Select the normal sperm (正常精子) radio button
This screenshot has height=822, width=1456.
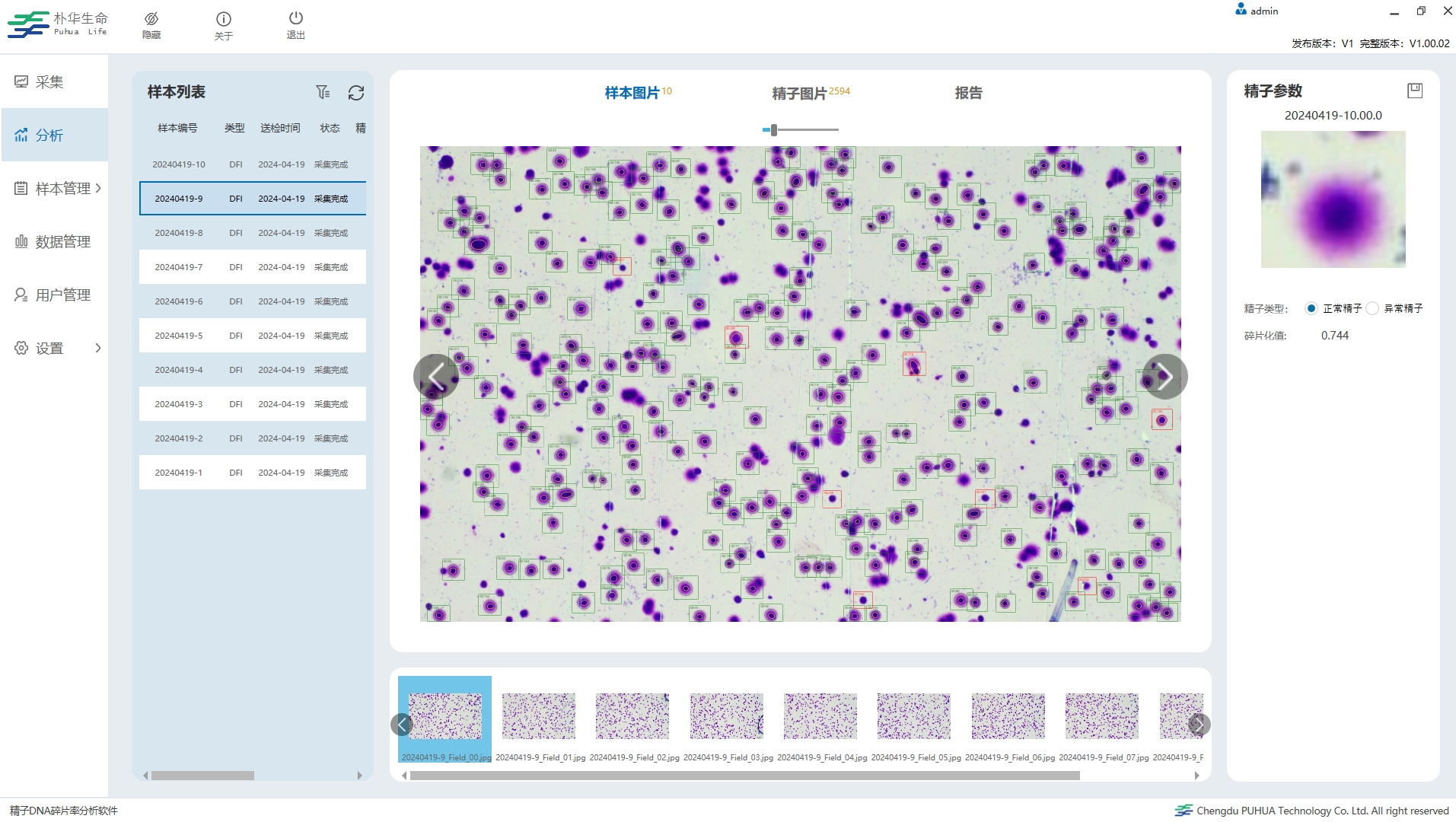click(1311, 308)
